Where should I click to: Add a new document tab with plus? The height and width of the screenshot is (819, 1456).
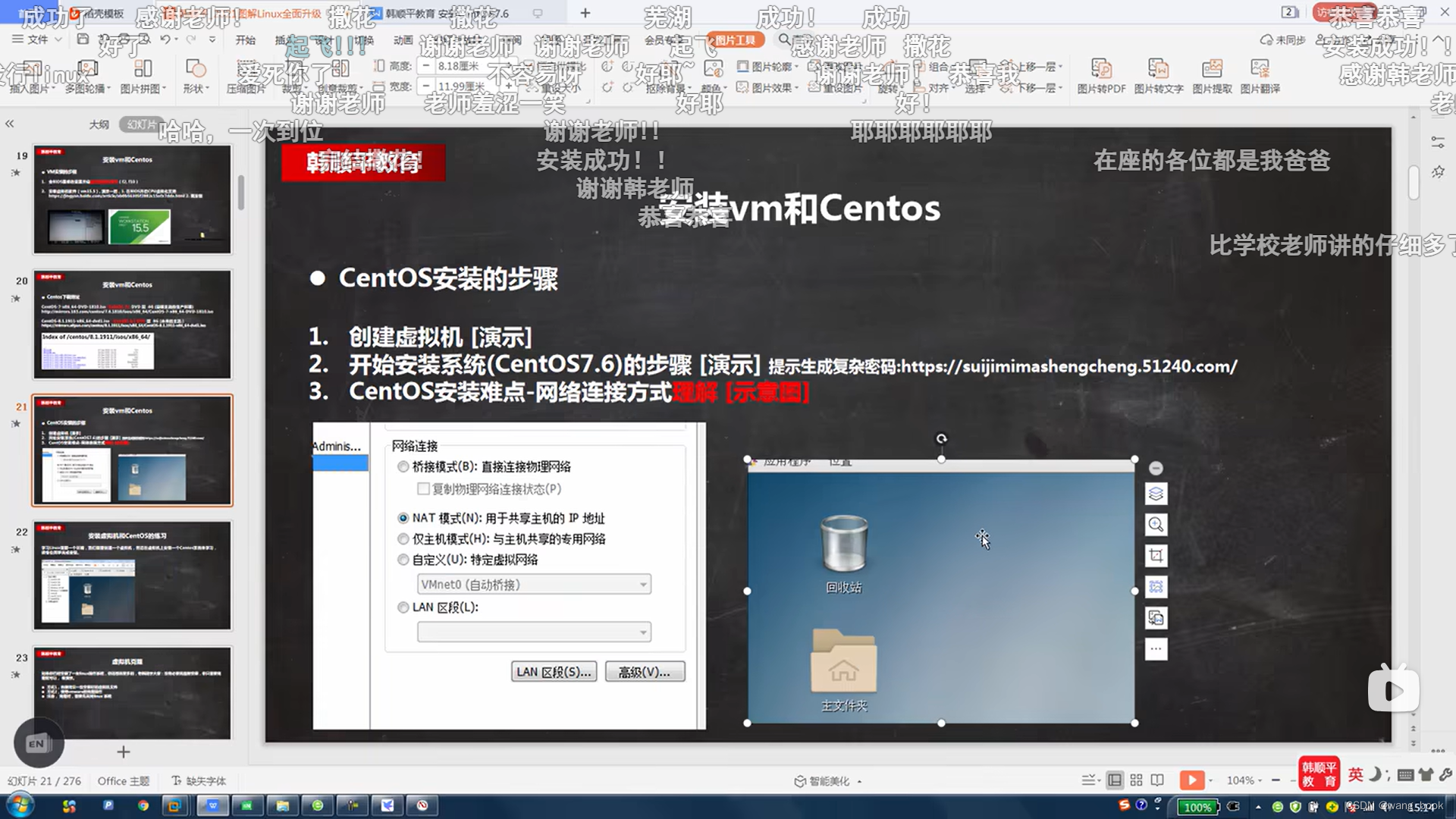(x=585, y=13)
